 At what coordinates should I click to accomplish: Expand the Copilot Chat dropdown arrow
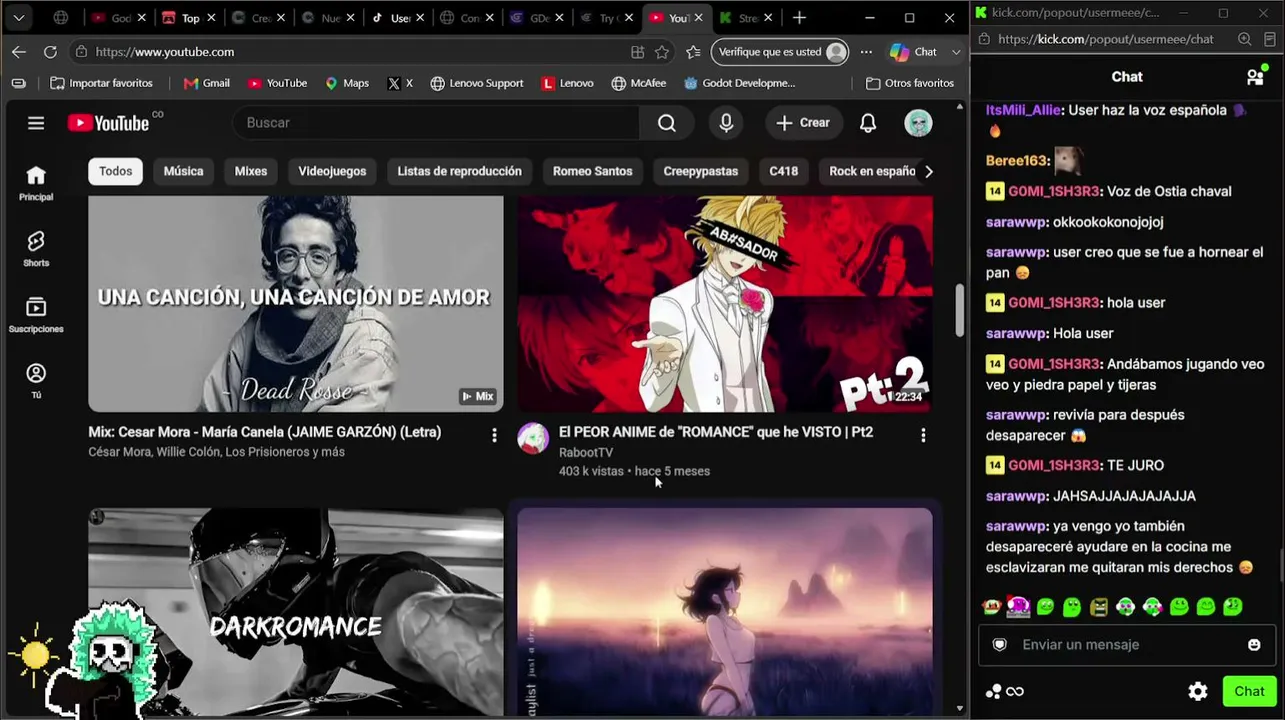pos(956,52)
